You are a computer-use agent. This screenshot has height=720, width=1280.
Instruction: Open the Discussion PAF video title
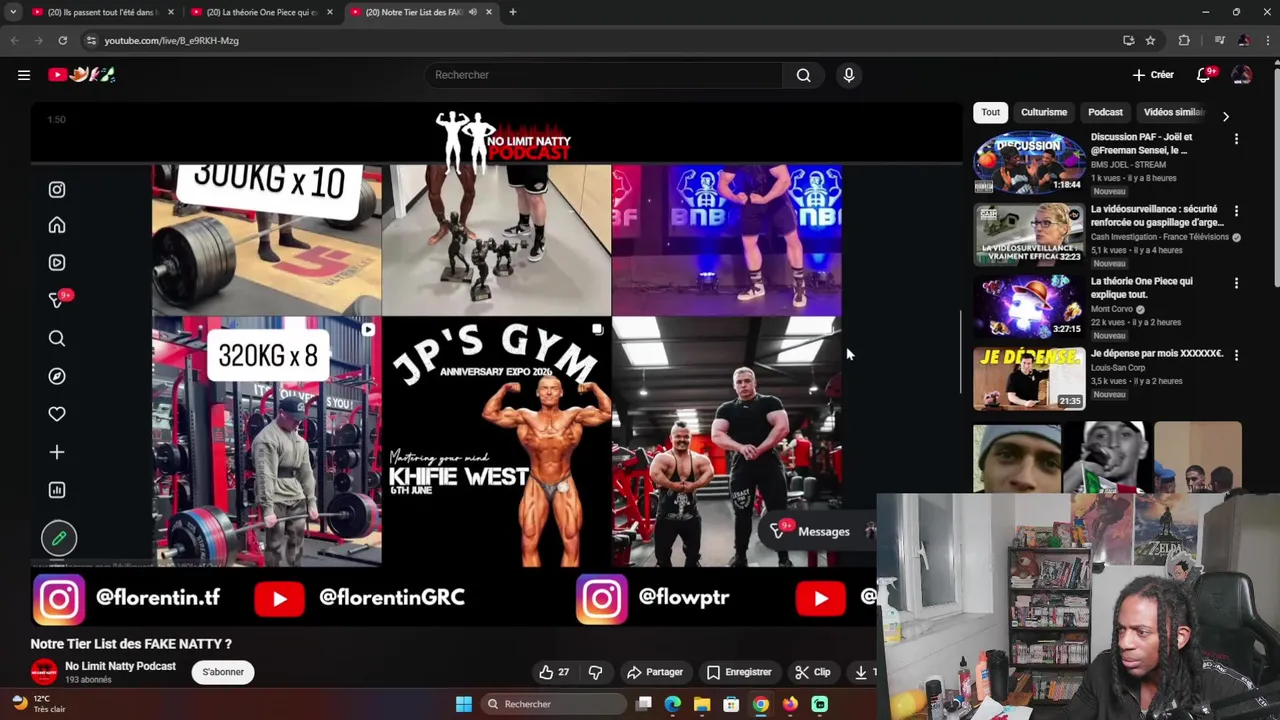[1141, 143]
